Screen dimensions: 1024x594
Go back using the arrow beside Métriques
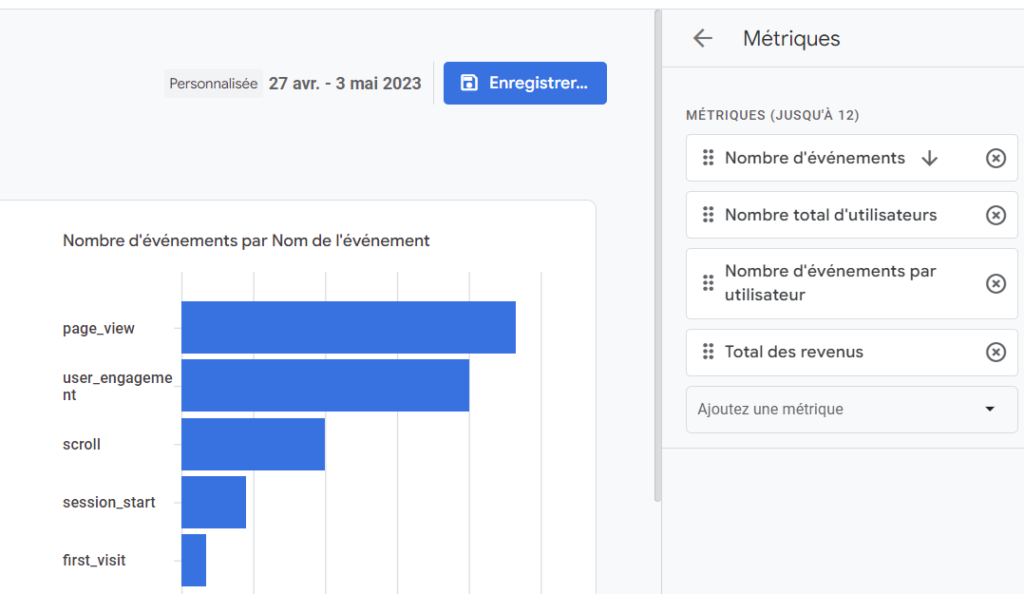pyautogui.click(x=702, y=39)
